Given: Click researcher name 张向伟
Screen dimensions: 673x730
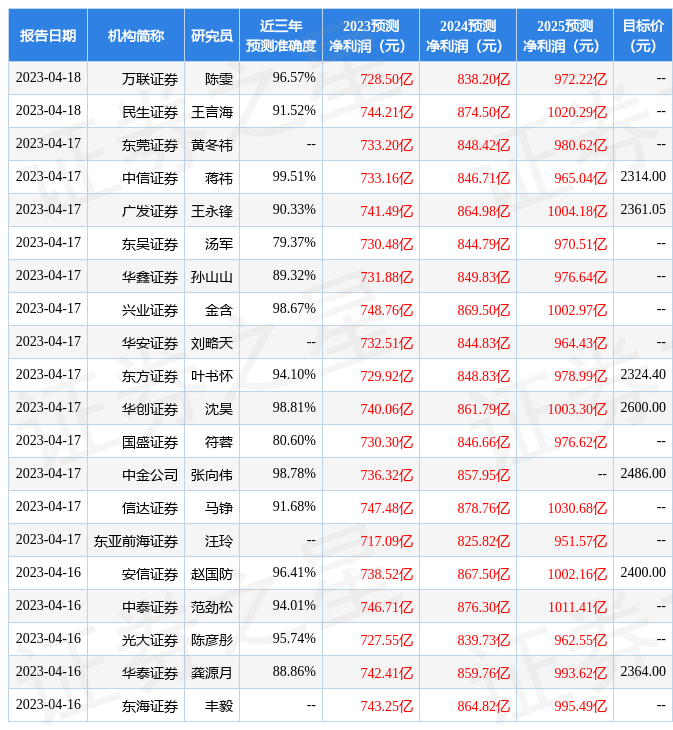Looking at the screenshot, I should pos(212,475).
